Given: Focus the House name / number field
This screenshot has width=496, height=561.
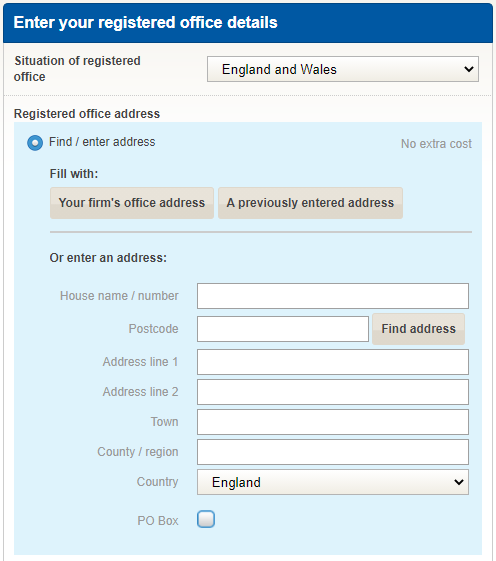Looking at the screenshot, I should tap(332, 296).
